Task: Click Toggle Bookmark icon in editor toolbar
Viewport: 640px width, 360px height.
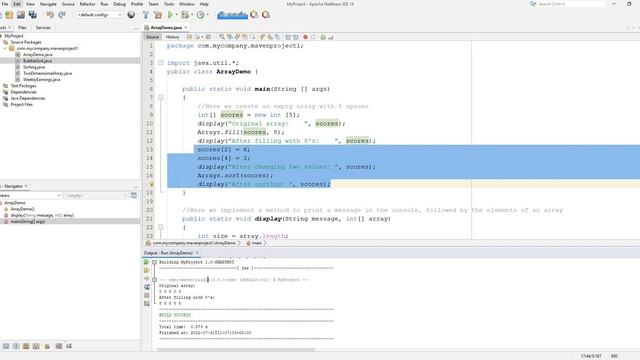Action: point(278,37)
